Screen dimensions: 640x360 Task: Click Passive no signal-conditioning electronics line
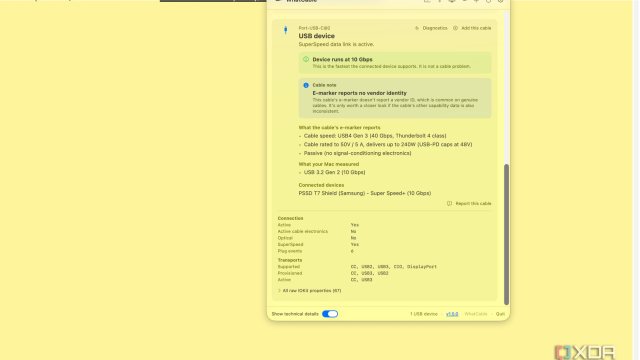357,153
